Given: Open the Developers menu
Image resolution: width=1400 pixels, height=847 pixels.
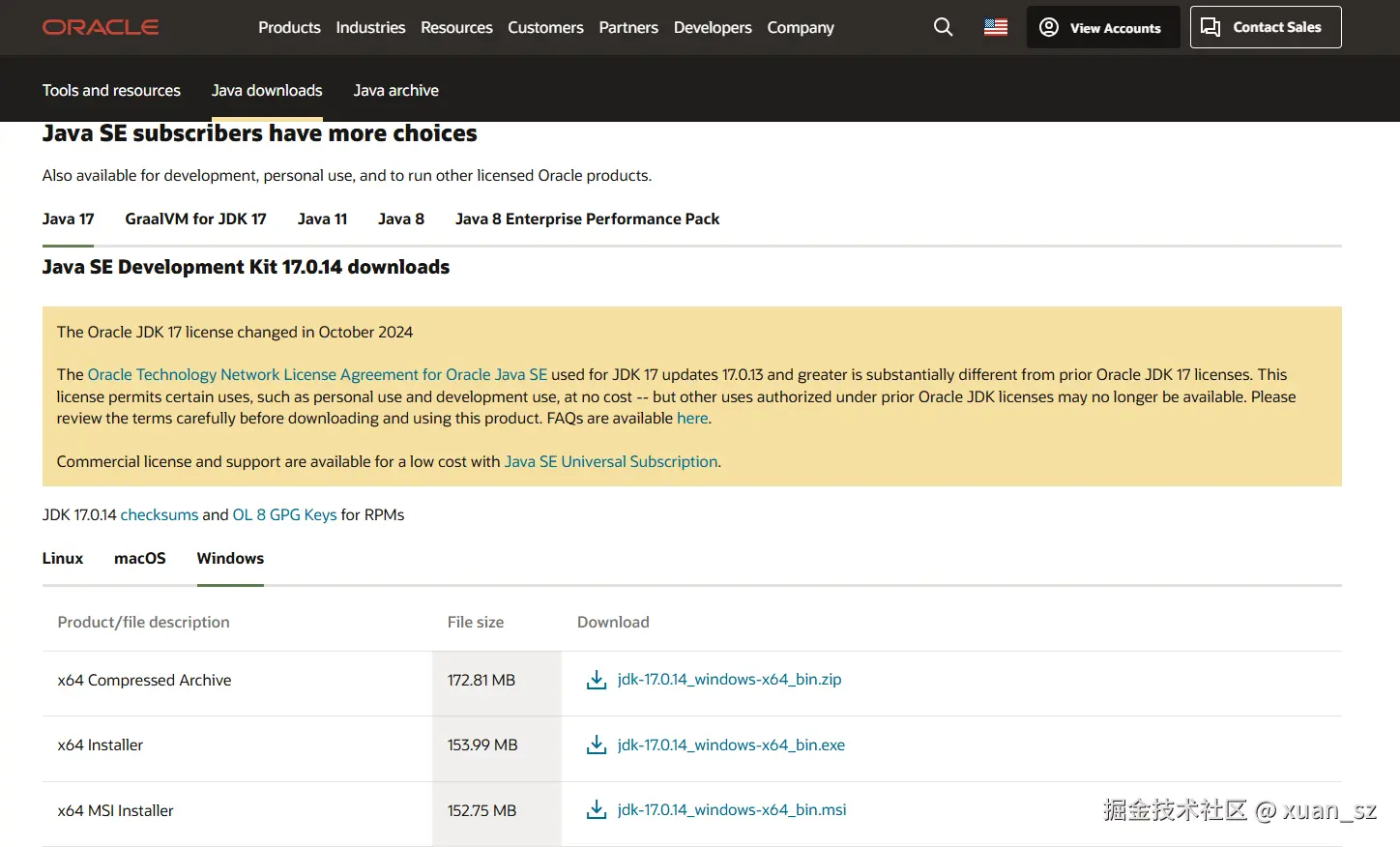Looking at the screenshot, I should coord(713,27).
